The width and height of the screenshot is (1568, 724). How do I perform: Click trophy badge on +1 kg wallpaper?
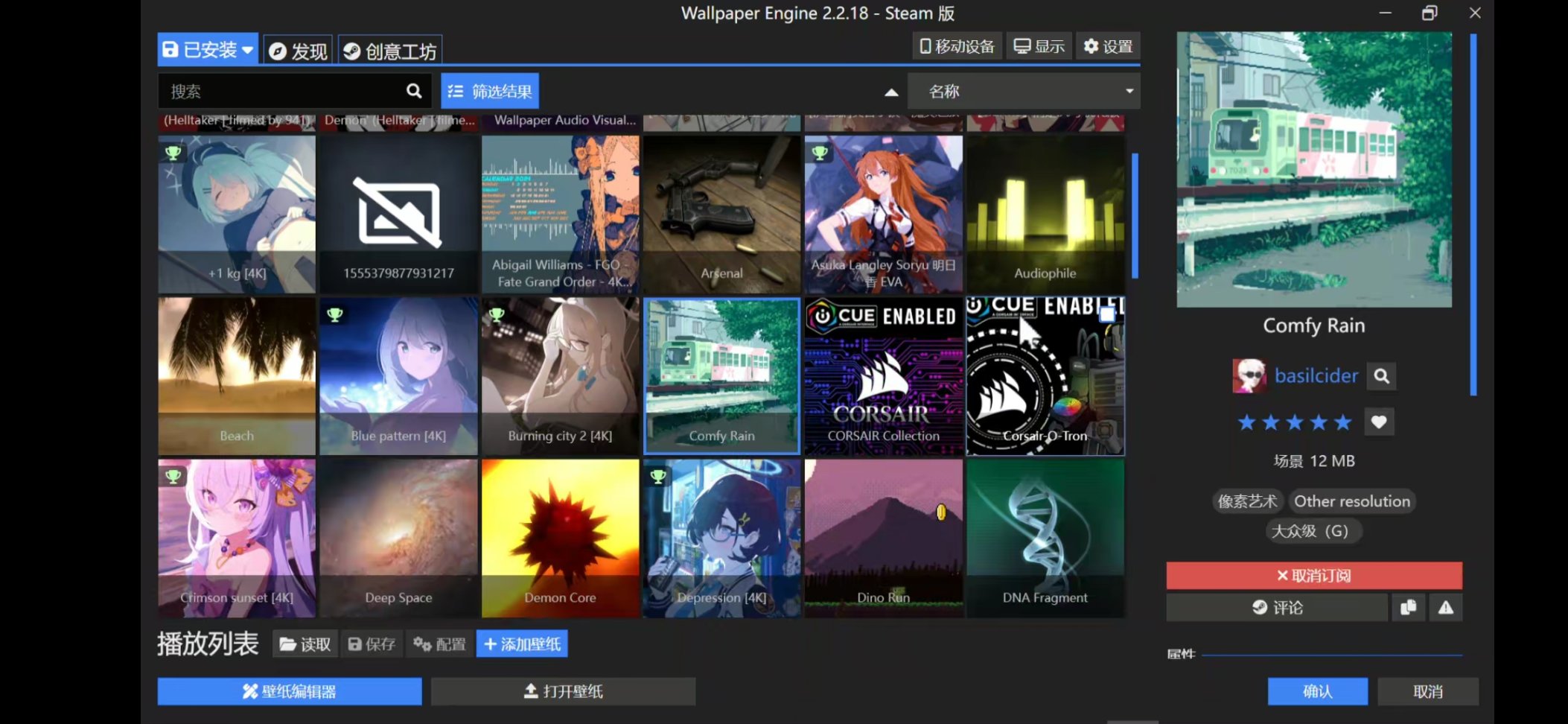[173, 152]
